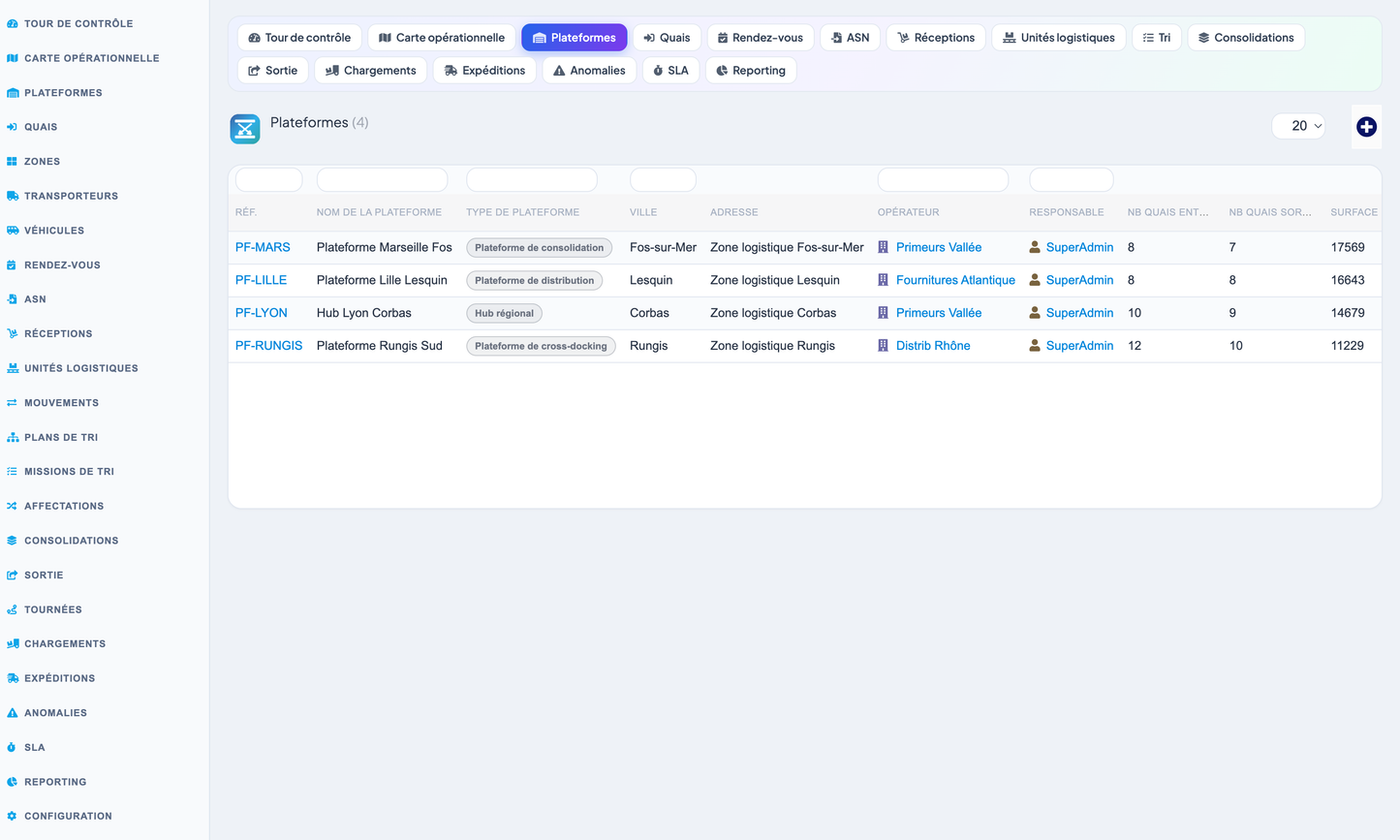Select the Plateformes tab

pyautogui.click(x=575, y=38)
